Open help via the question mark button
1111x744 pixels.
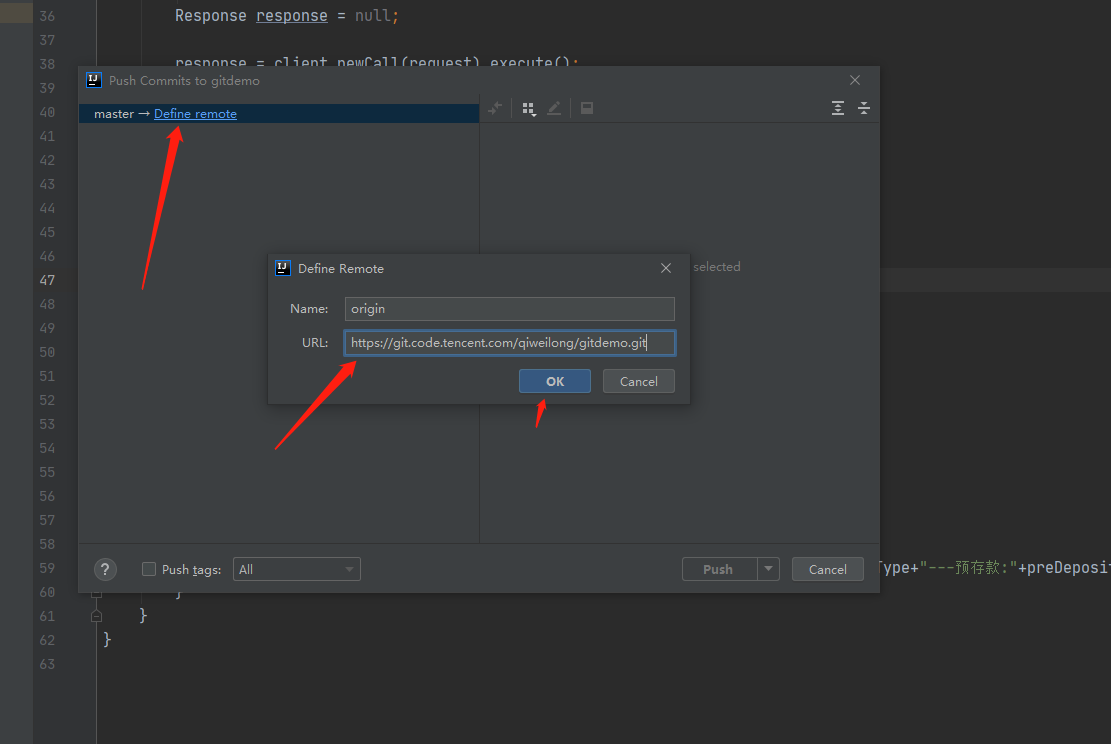[105, 569]
